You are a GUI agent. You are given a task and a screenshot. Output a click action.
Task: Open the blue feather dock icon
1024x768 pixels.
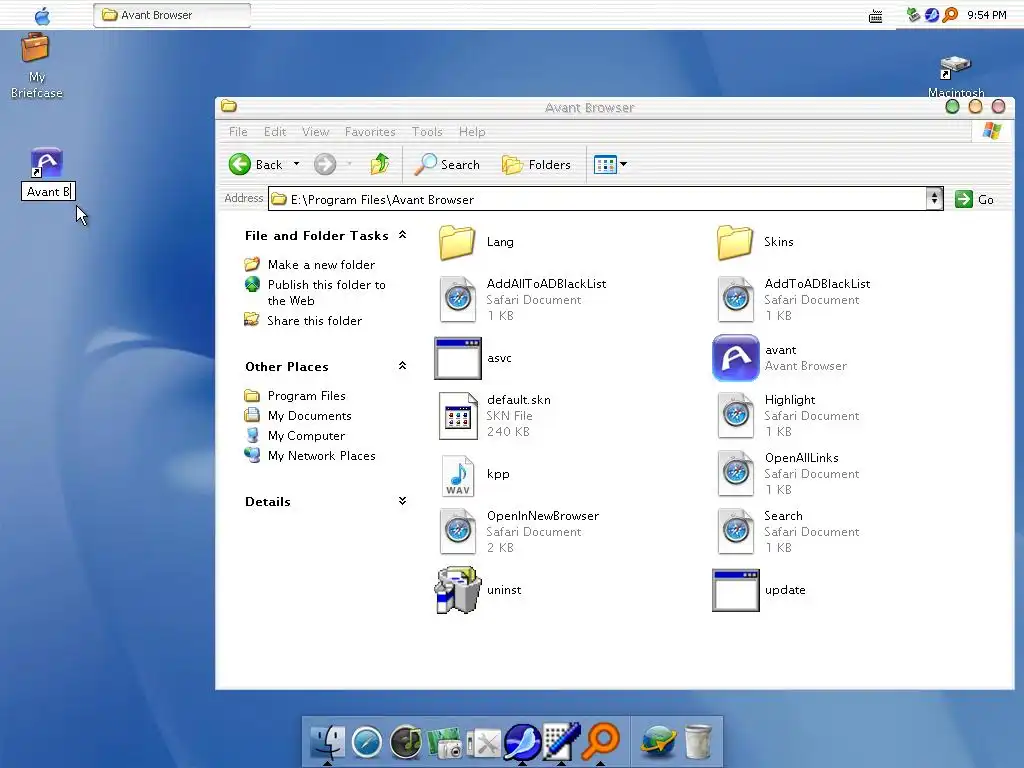[522, 742]
